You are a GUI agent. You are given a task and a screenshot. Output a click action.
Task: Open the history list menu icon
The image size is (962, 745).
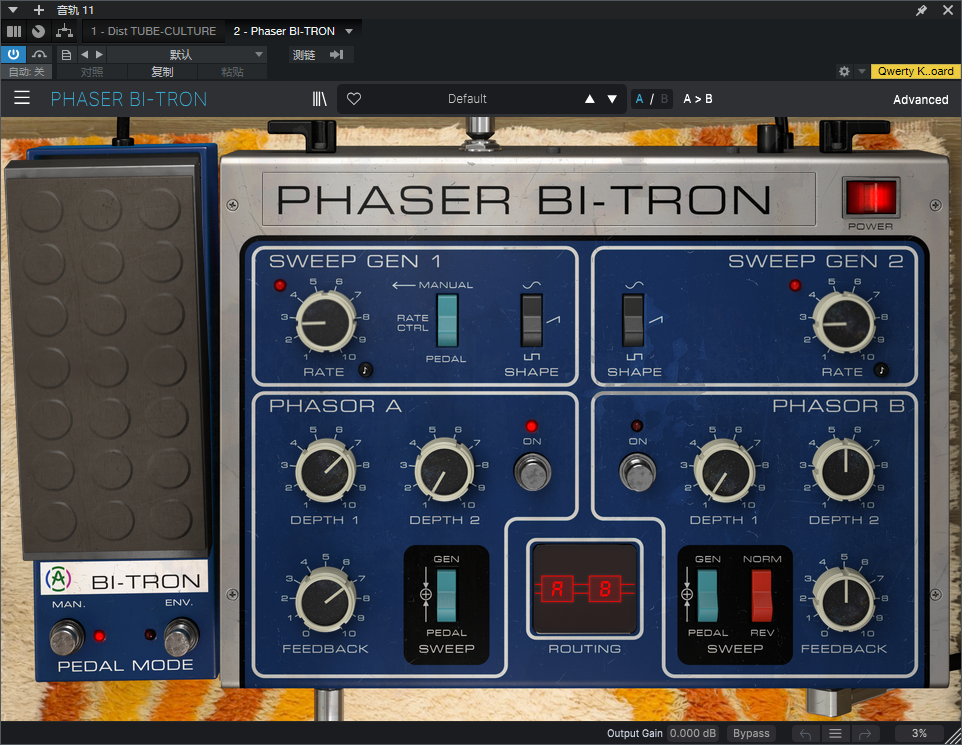[x=835, y=733]
